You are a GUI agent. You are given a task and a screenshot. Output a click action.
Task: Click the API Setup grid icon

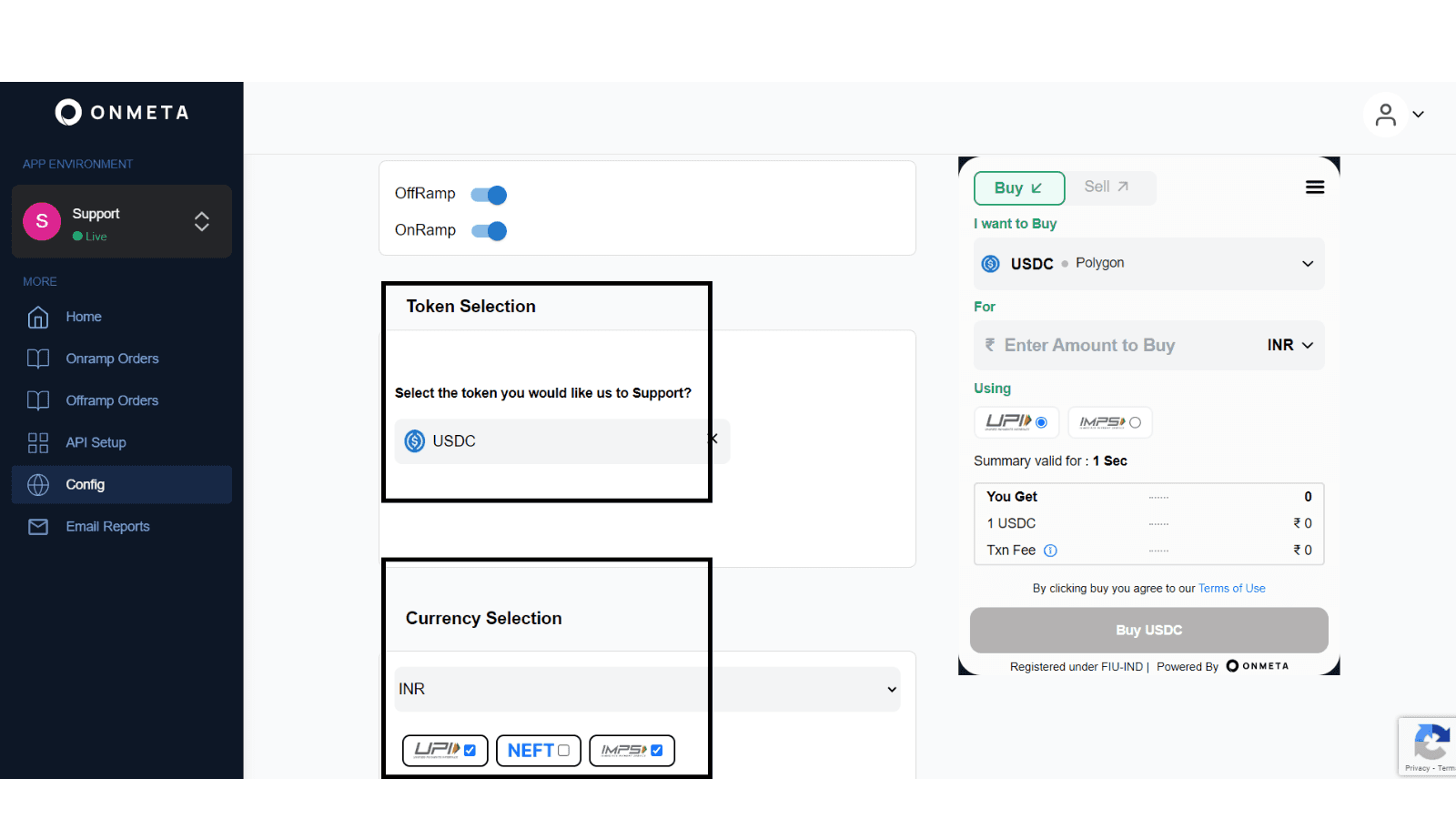[38, 442]
